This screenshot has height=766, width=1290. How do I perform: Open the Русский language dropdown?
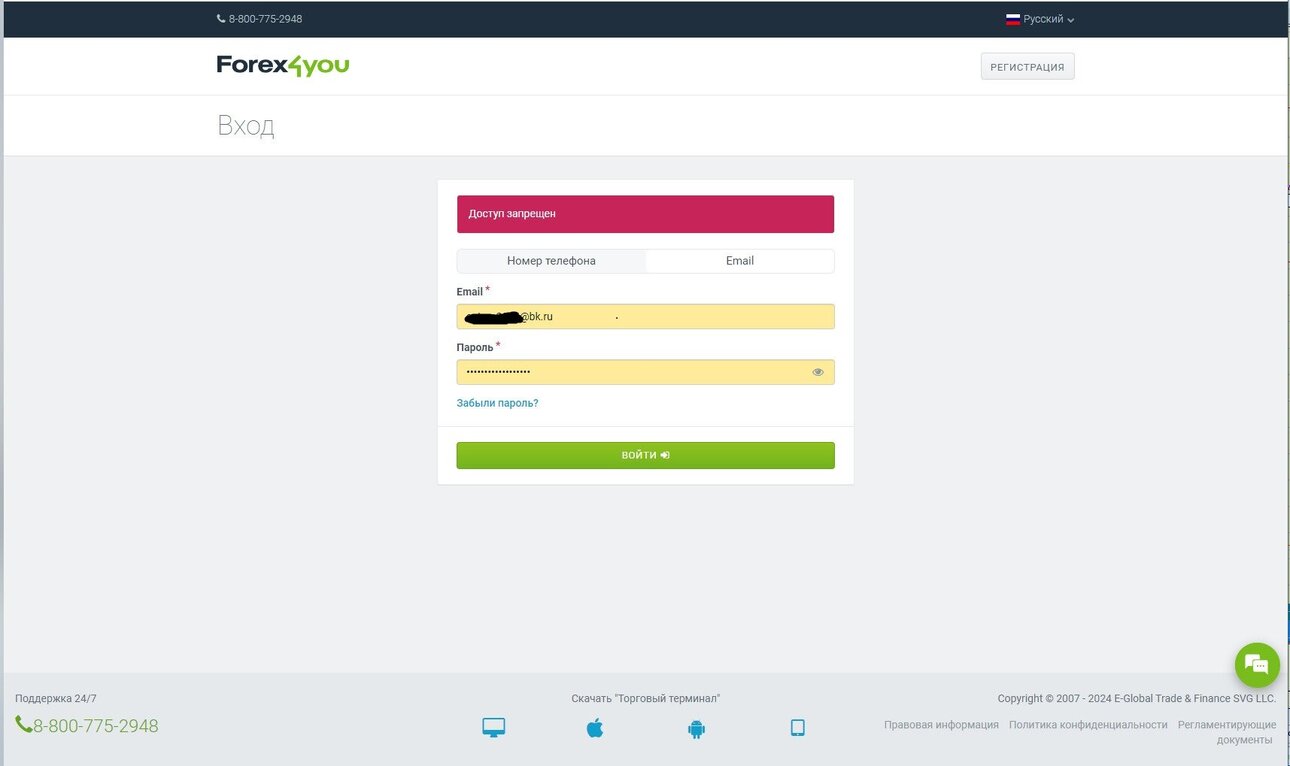tap(1040, 19)
